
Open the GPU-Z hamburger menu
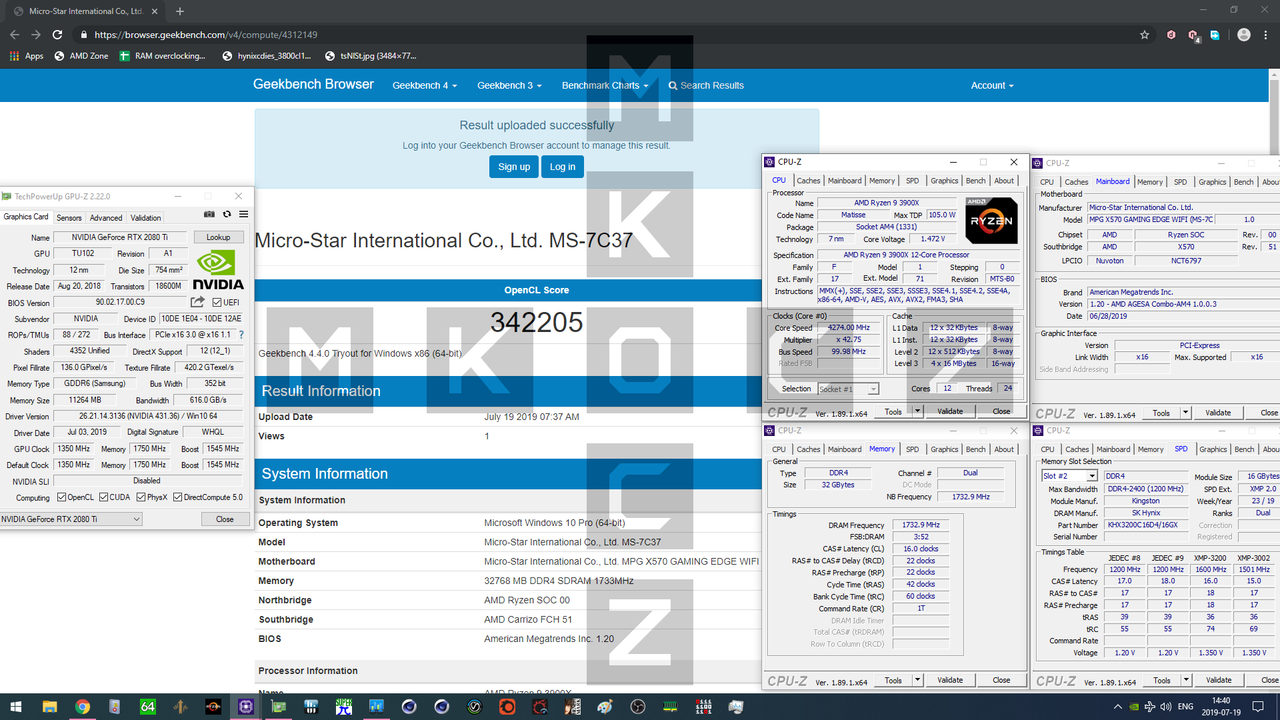pos(243,214)
